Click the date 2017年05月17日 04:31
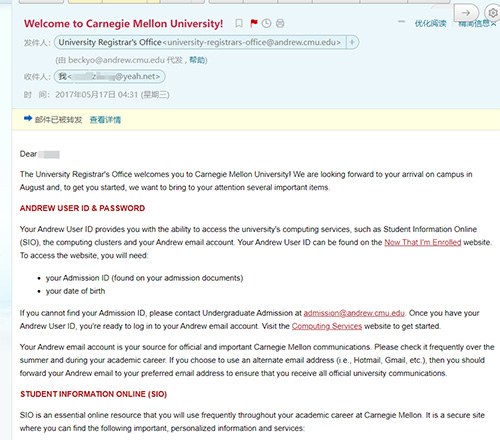The width and height of the screenshot is (500, 440). point(97,95)
